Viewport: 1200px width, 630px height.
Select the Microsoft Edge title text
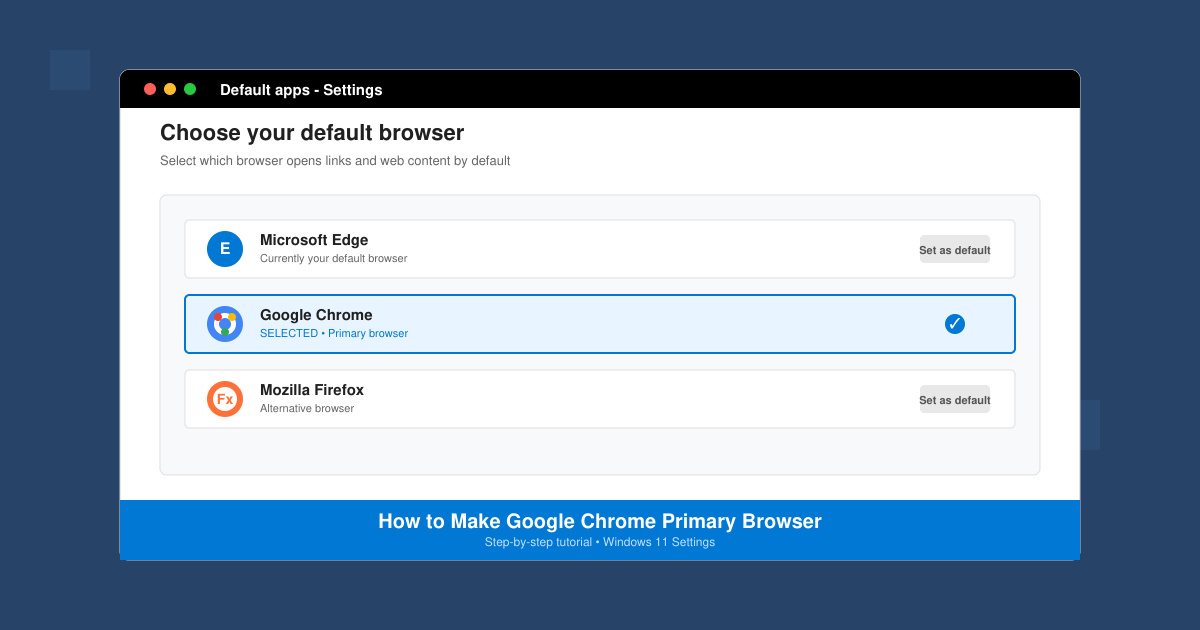coord(314,240)
